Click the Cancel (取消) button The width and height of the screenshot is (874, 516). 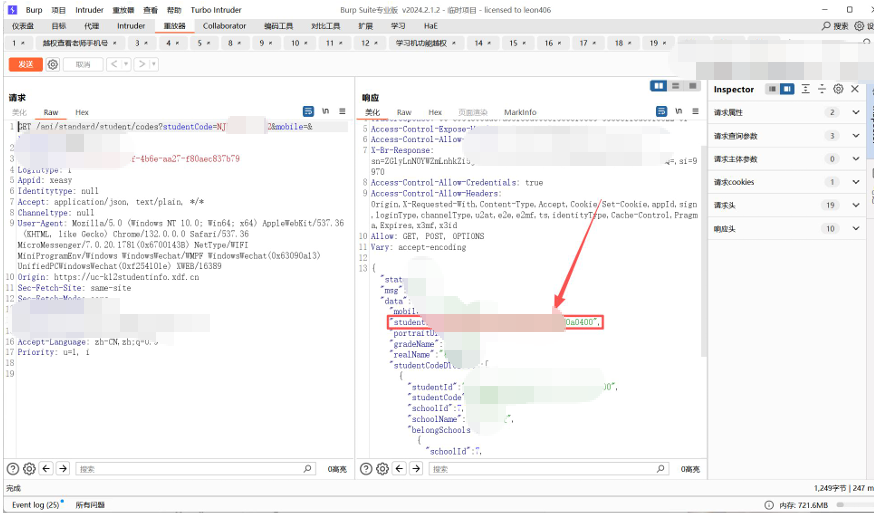pyautogui.click(x=83, y=65)
